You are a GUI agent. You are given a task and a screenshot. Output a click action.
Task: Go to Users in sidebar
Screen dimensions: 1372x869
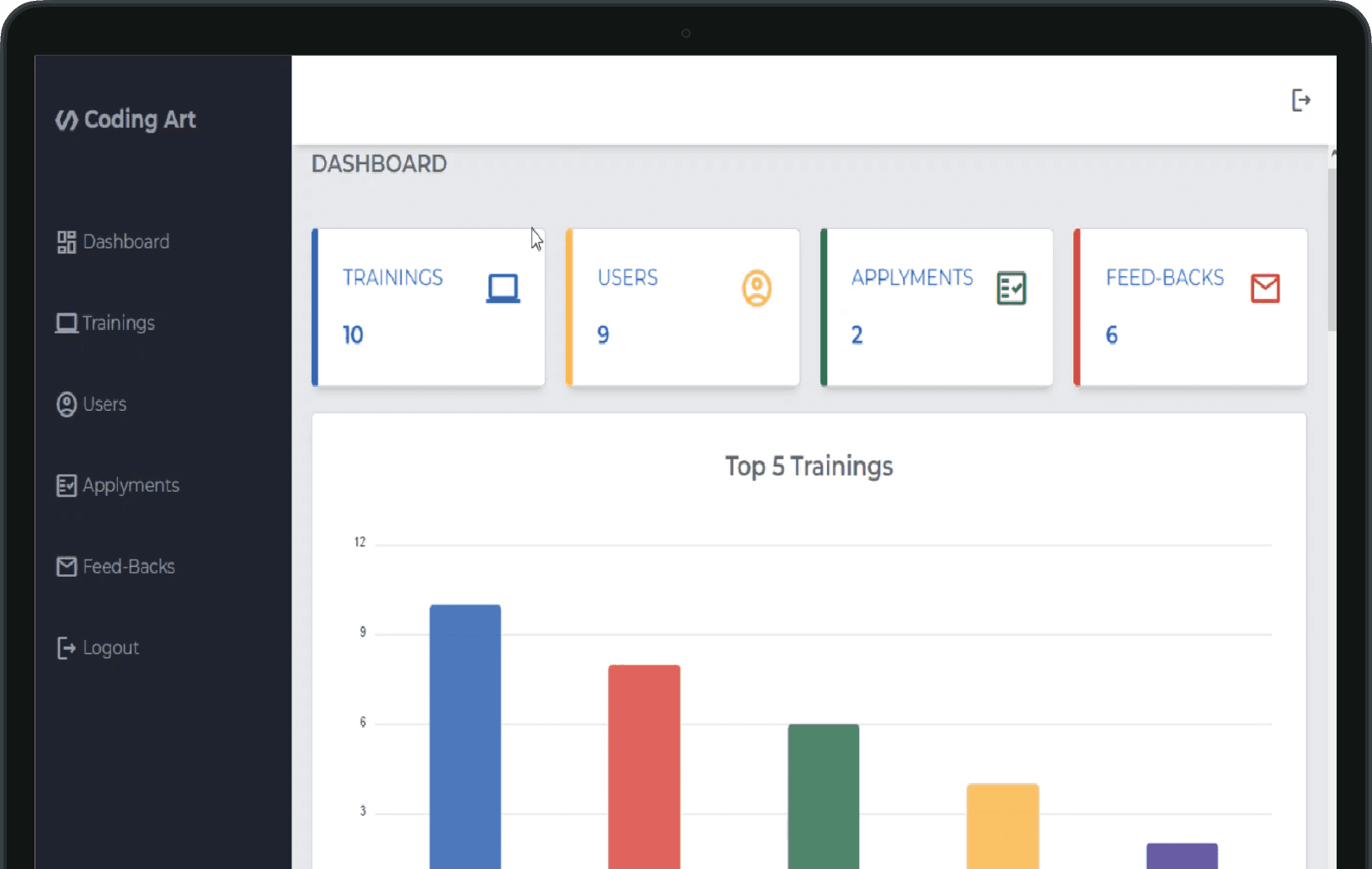[x=91, y=404]
